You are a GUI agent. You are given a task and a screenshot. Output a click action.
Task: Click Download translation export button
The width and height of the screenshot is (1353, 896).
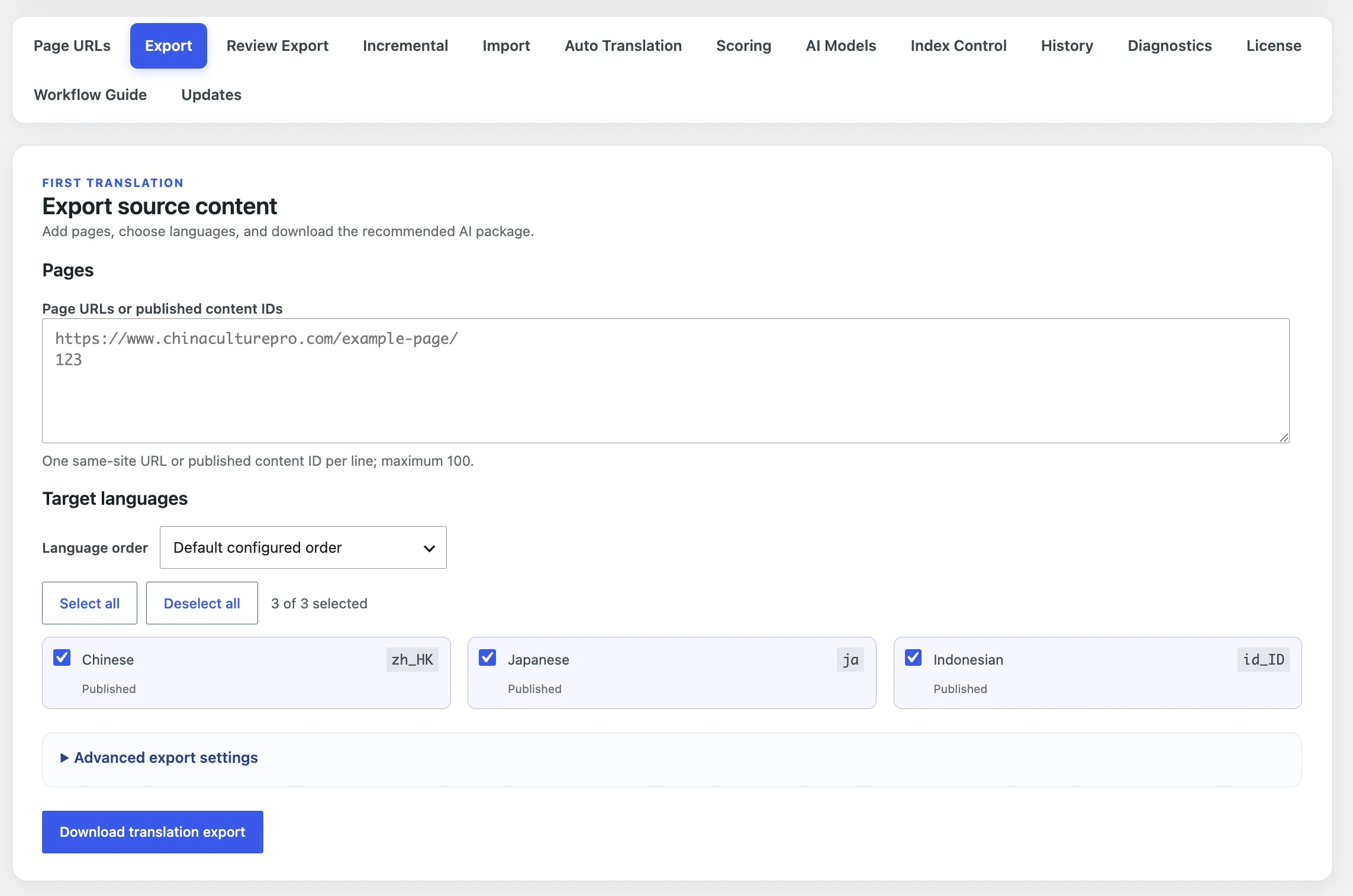[x=153, y=832]
